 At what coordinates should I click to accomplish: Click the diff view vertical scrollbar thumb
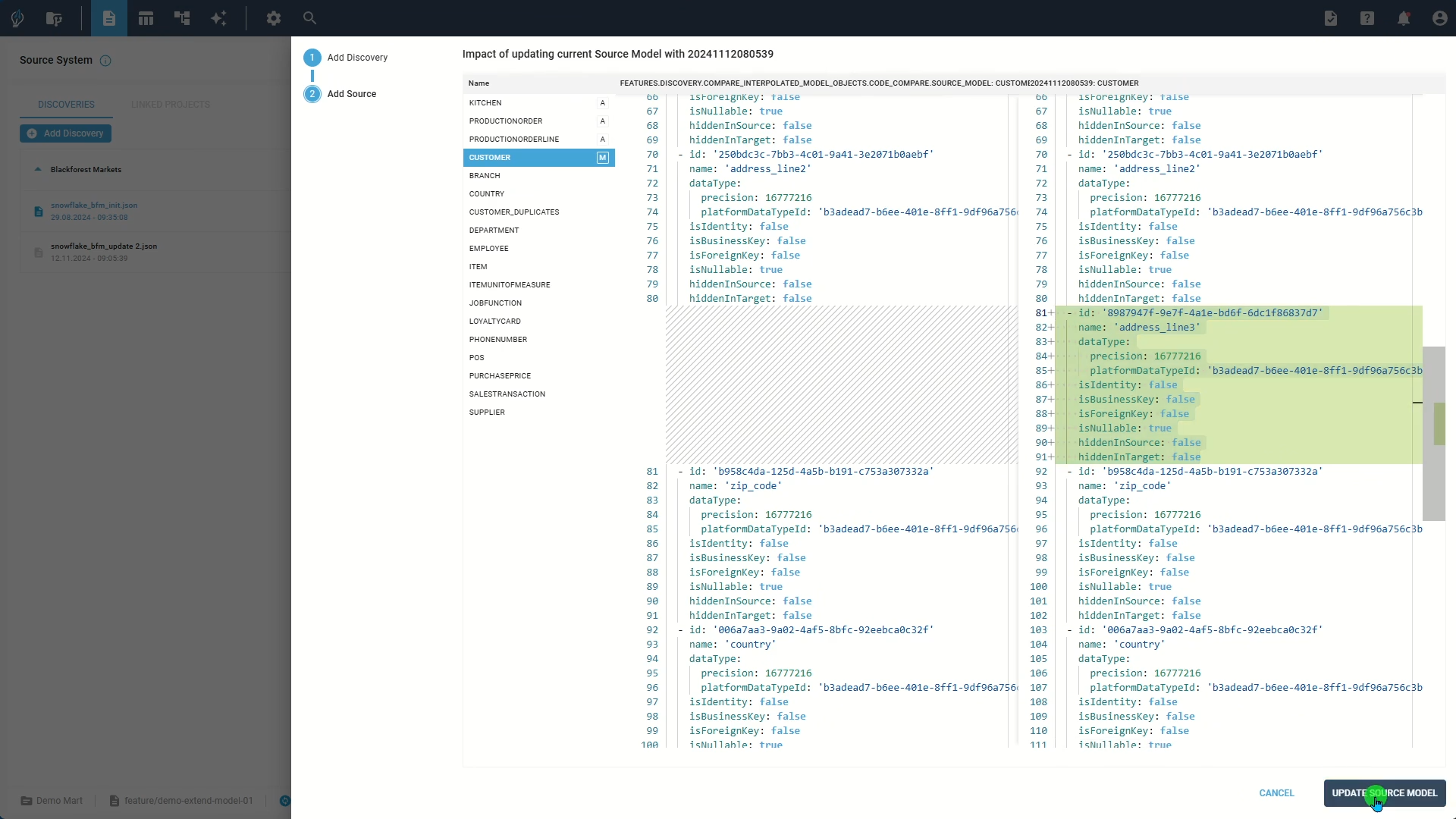pos(1434,434)
